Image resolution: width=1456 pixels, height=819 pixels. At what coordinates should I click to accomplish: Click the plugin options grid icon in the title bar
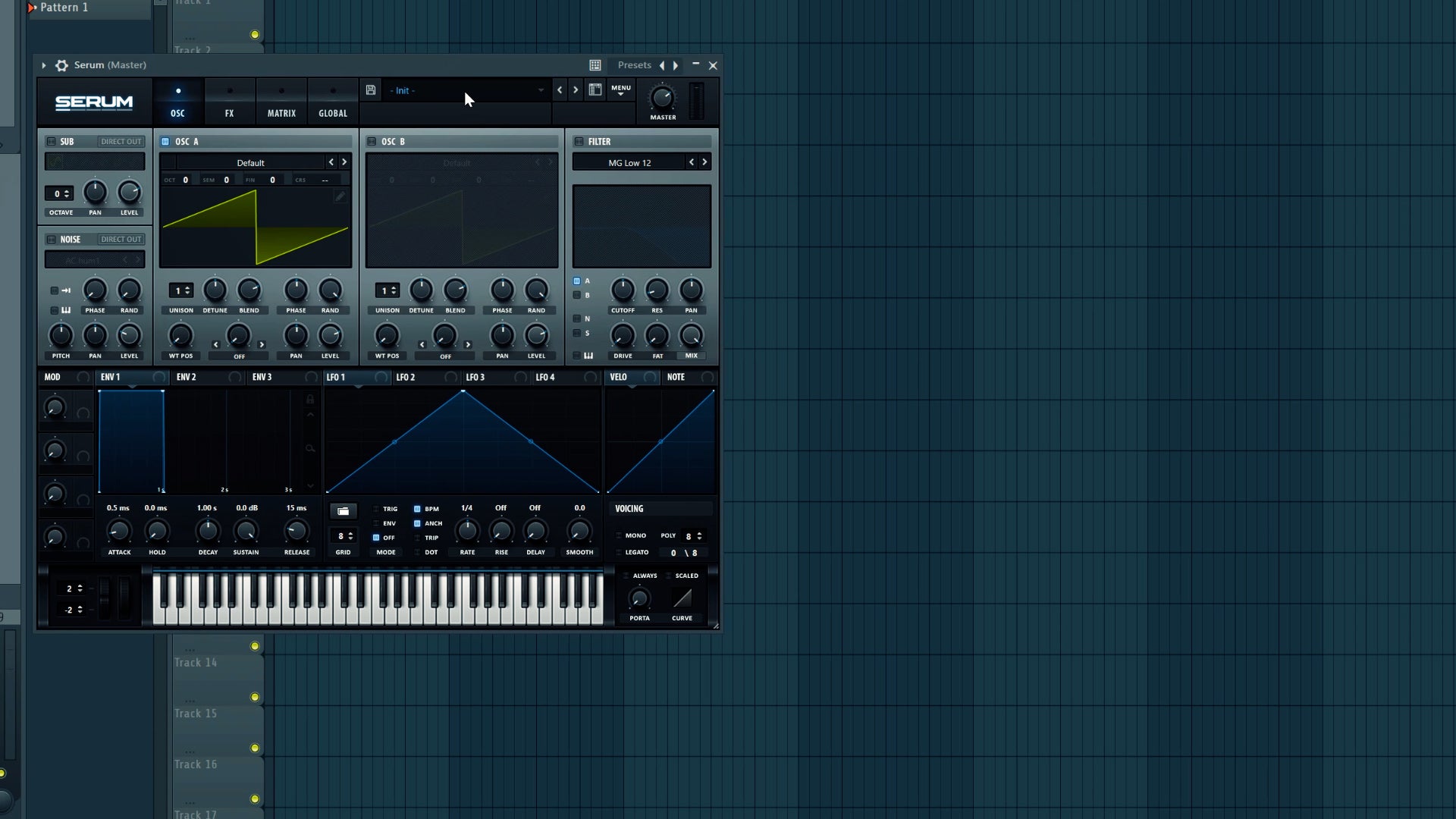pyautogui.click(x=595, y=65)
